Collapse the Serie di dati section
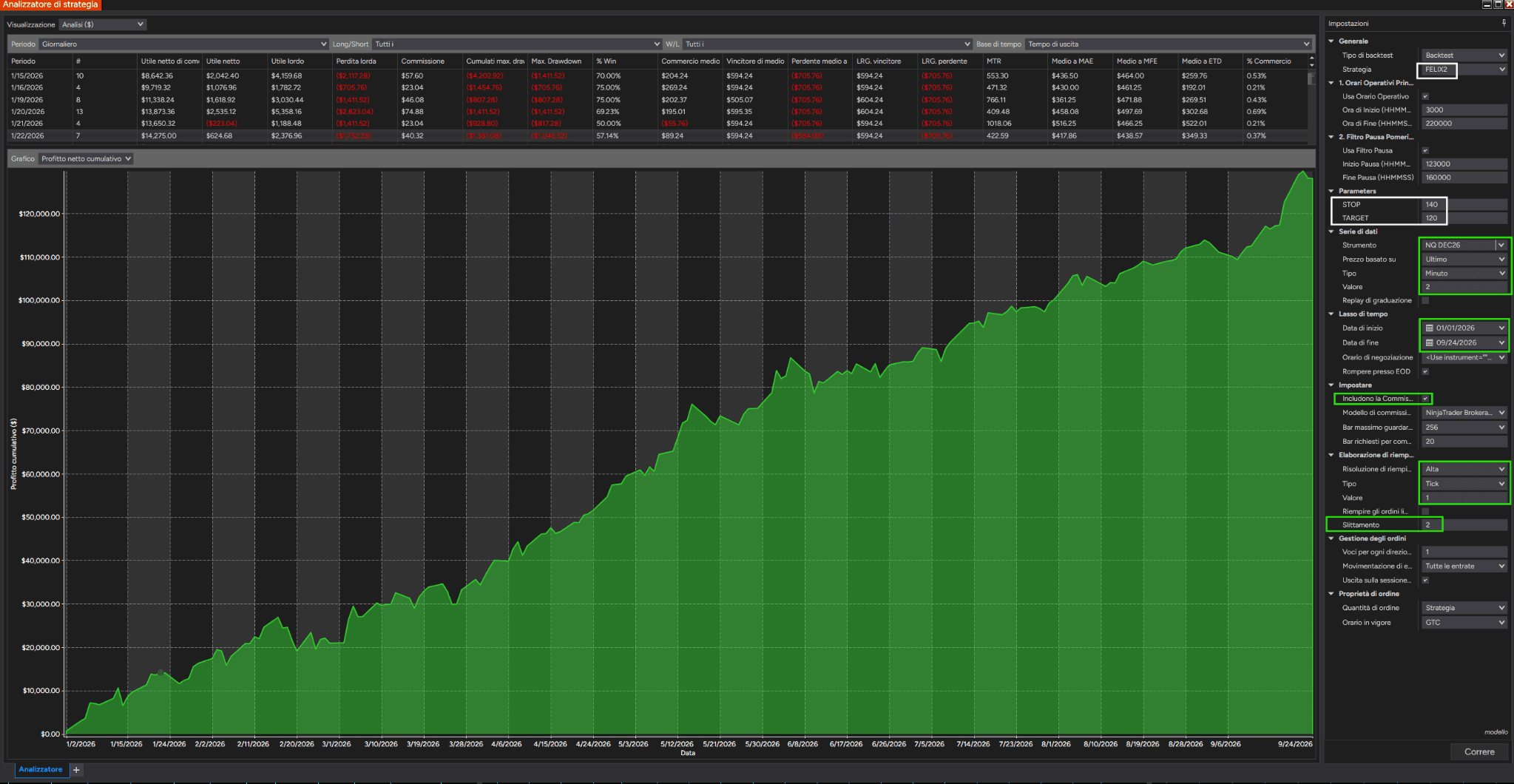Image resolution: width=1514 pixels, height=784 pixels. pos(1331,232)
